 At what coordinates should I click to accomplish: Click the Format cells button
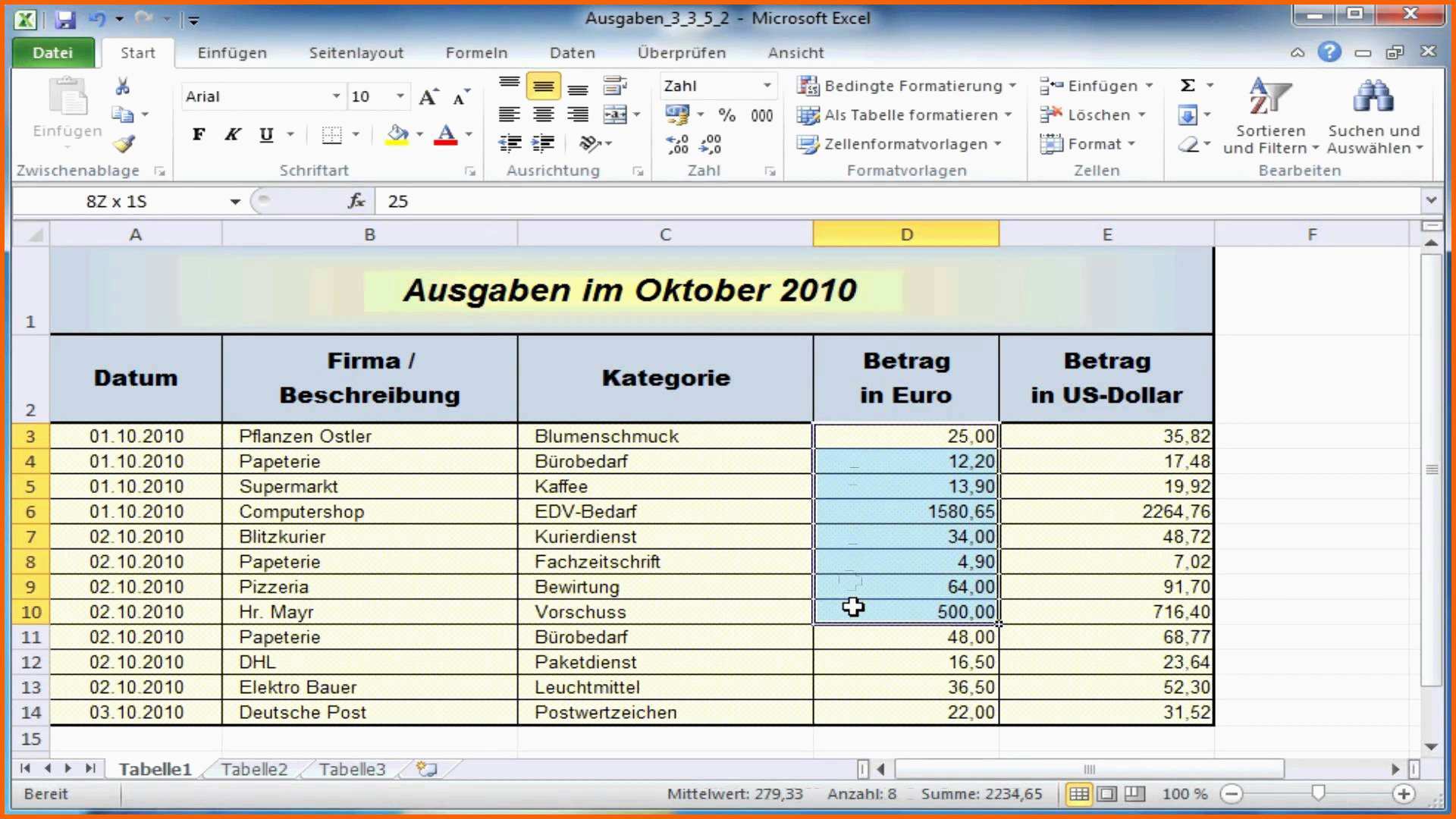point(1087,144)
